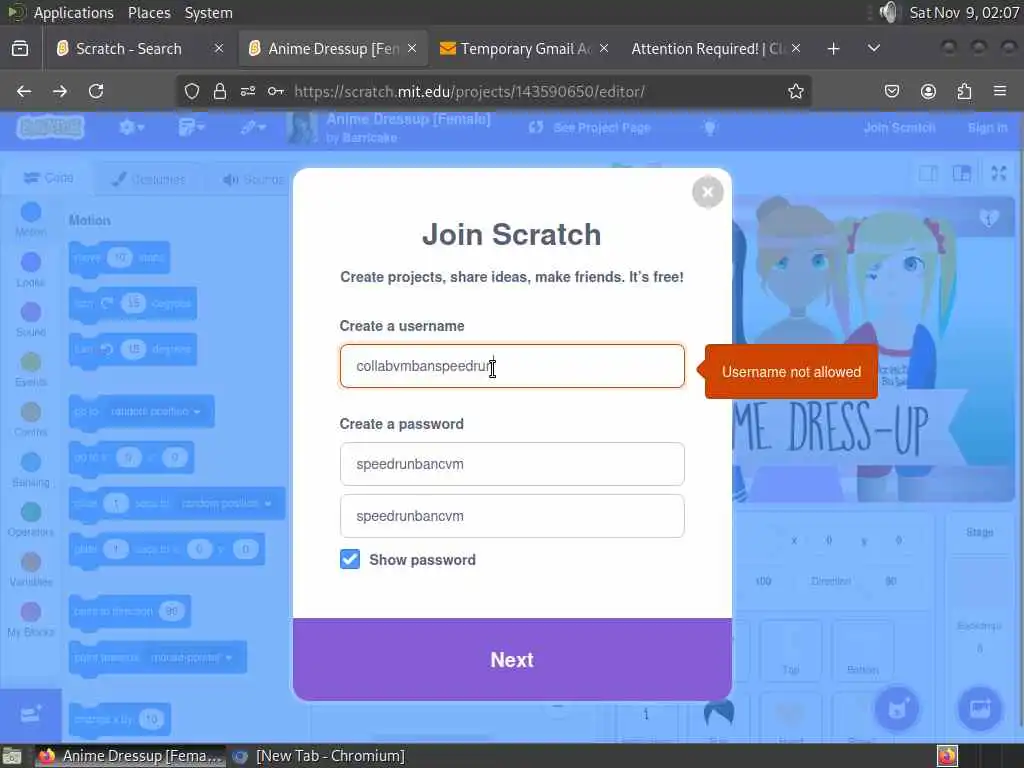Select Anime Dressup taskbar window

click(x=130, y=756)
